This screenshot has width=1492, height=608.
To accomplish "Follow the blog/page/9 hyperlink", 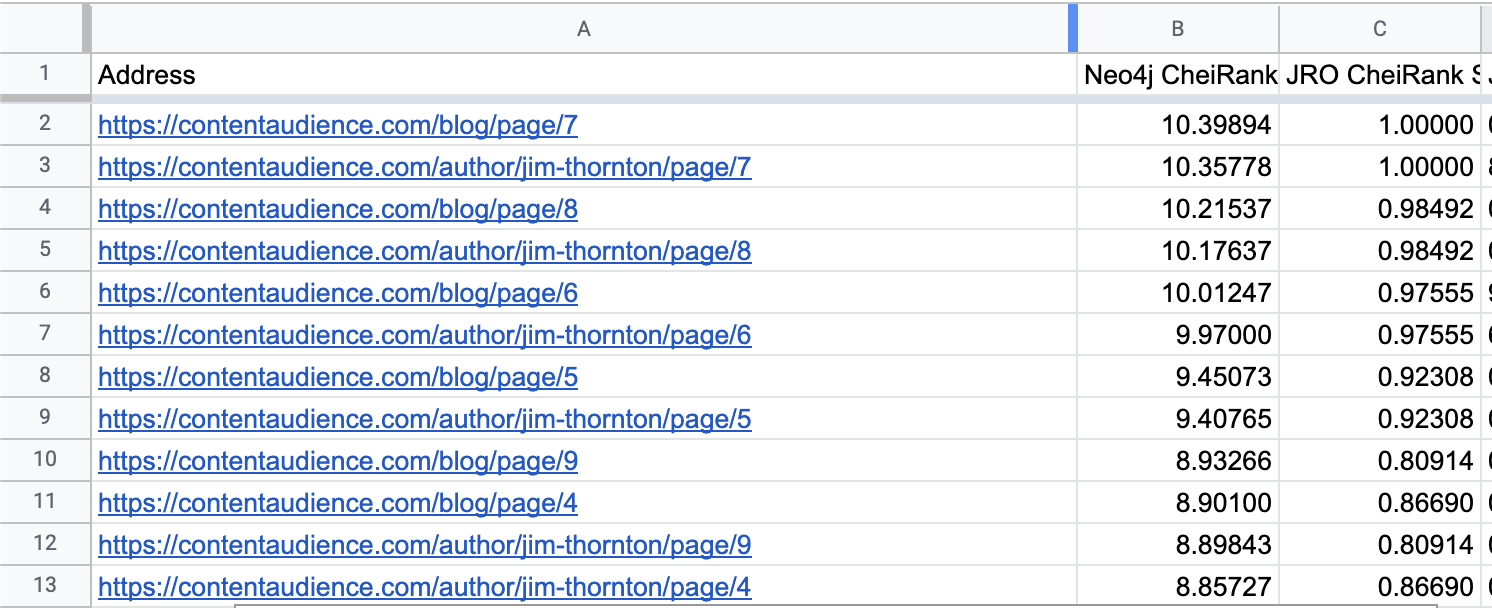I will (x=338, y=462).
